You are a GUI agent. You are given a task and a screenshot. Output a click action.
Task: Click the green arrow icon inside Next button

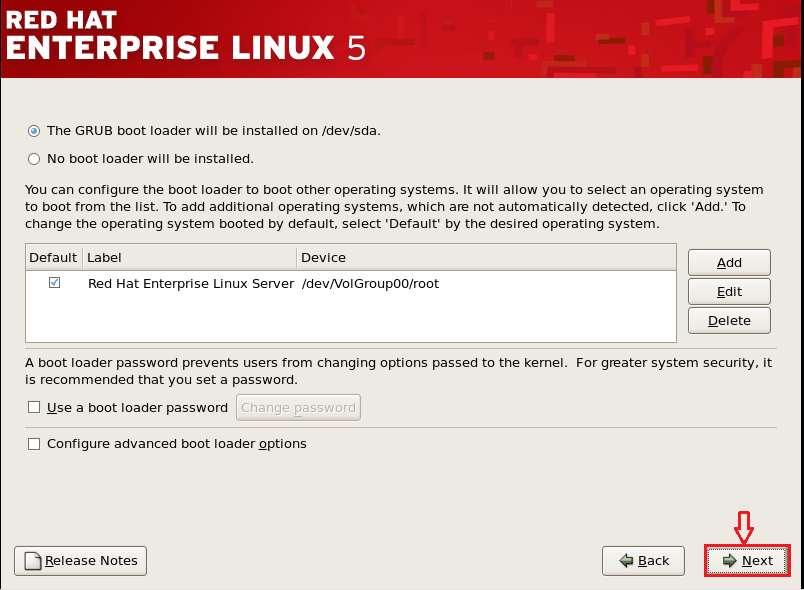point(731,561)
